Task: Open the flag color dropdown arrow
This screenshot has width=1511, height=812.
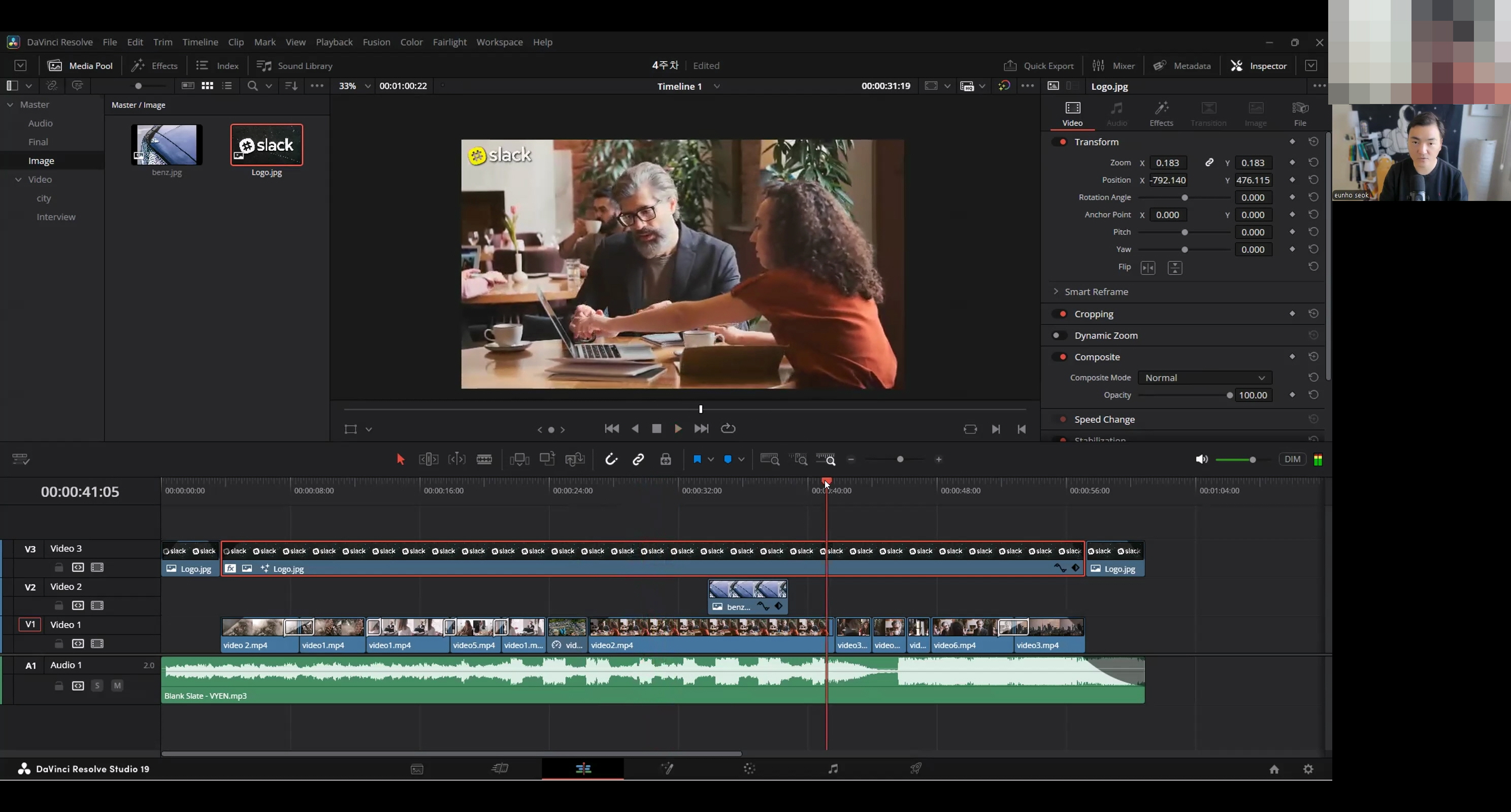Action: [x=711, y=460]
